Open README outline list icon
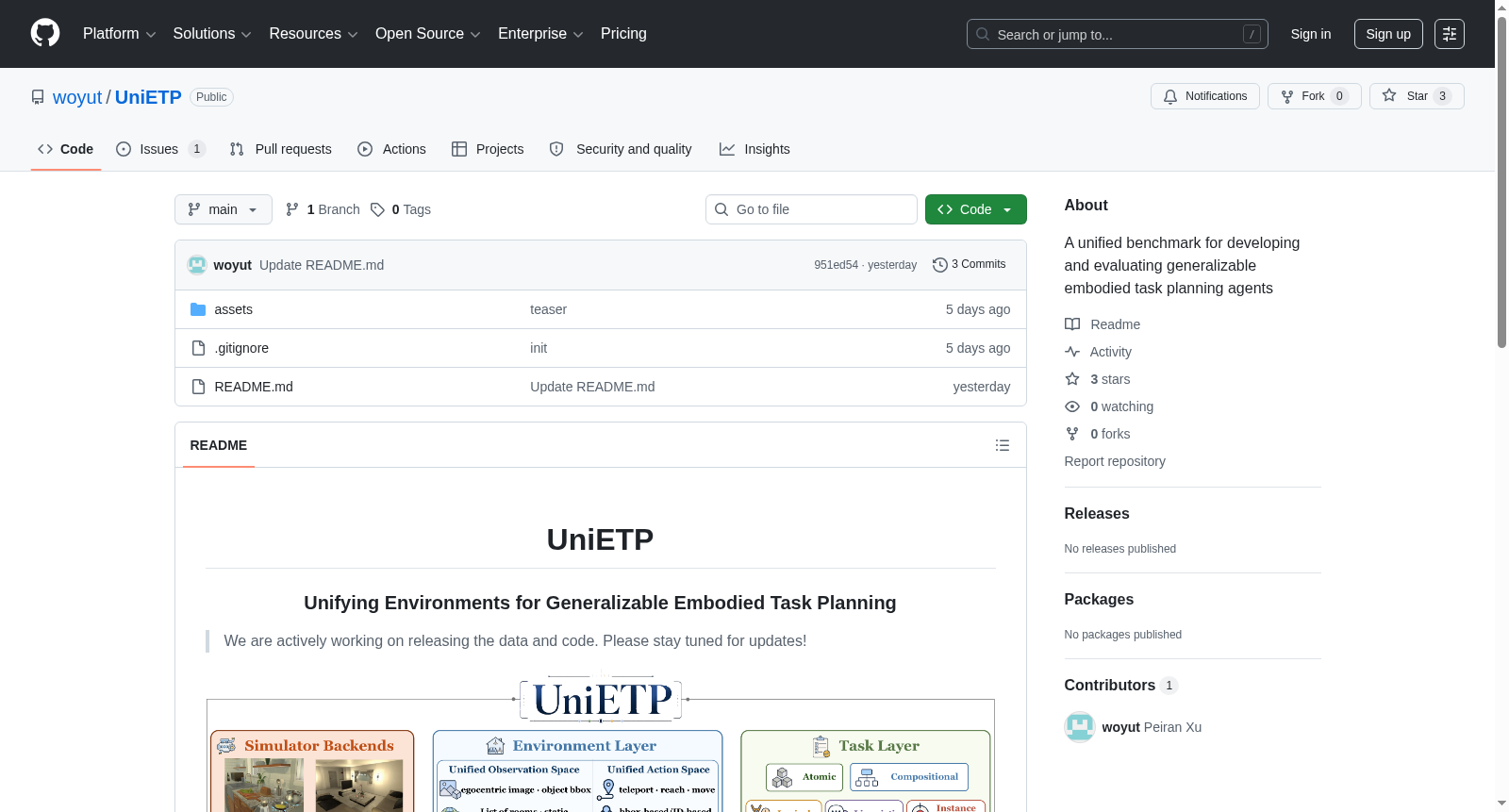 point(1003,445)
